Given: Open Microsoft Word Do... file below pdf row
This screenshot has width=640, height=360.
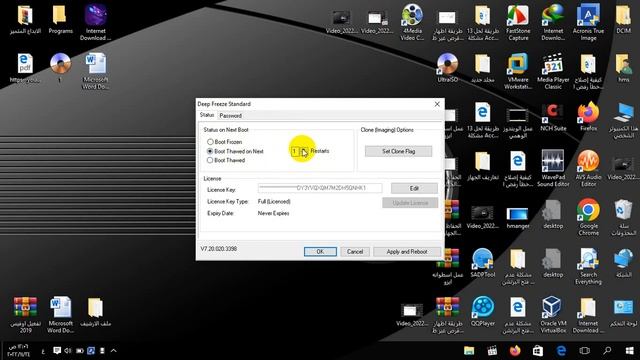Looking at the screenshot, I should coord(96,71).
